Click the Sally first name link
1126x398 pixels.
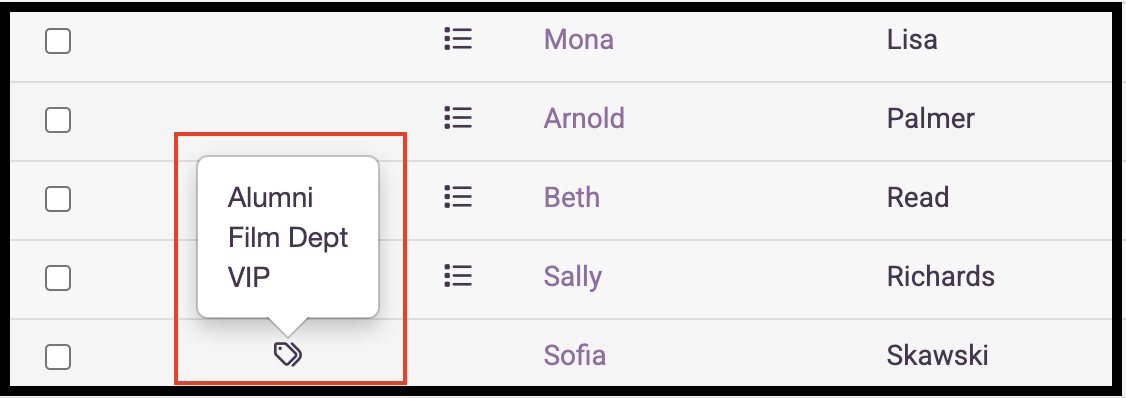click(573, 277)
